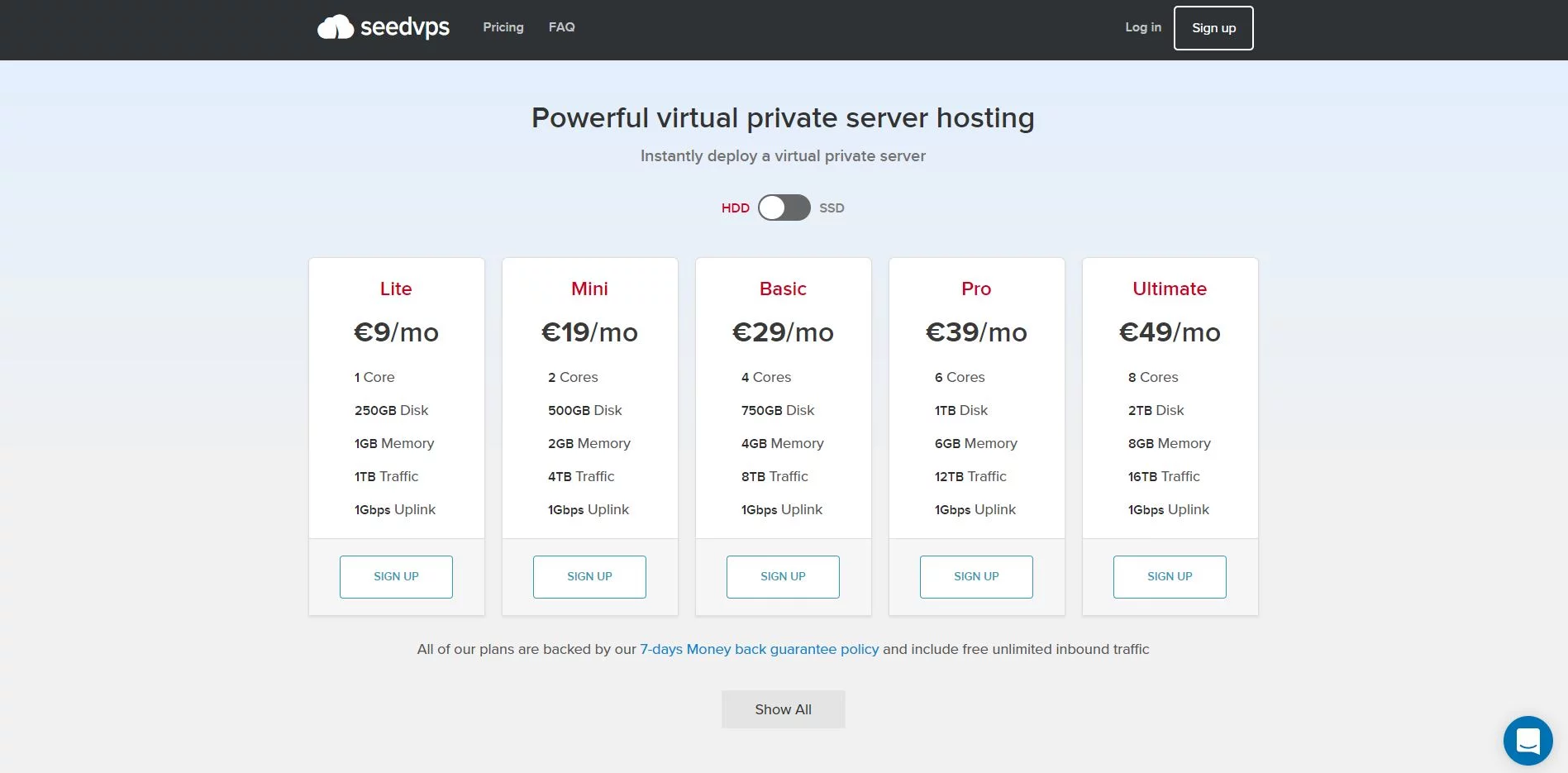
Task: Click the 1GB Memory text
Action: (394, 443)
